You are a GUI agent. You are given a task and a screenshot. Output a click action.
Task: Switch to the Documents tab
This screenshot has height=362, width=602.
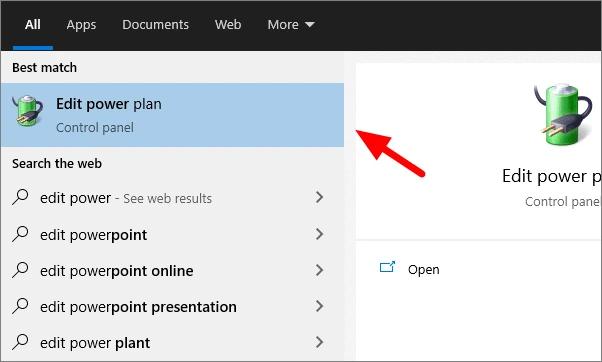[x=155, y=25]
